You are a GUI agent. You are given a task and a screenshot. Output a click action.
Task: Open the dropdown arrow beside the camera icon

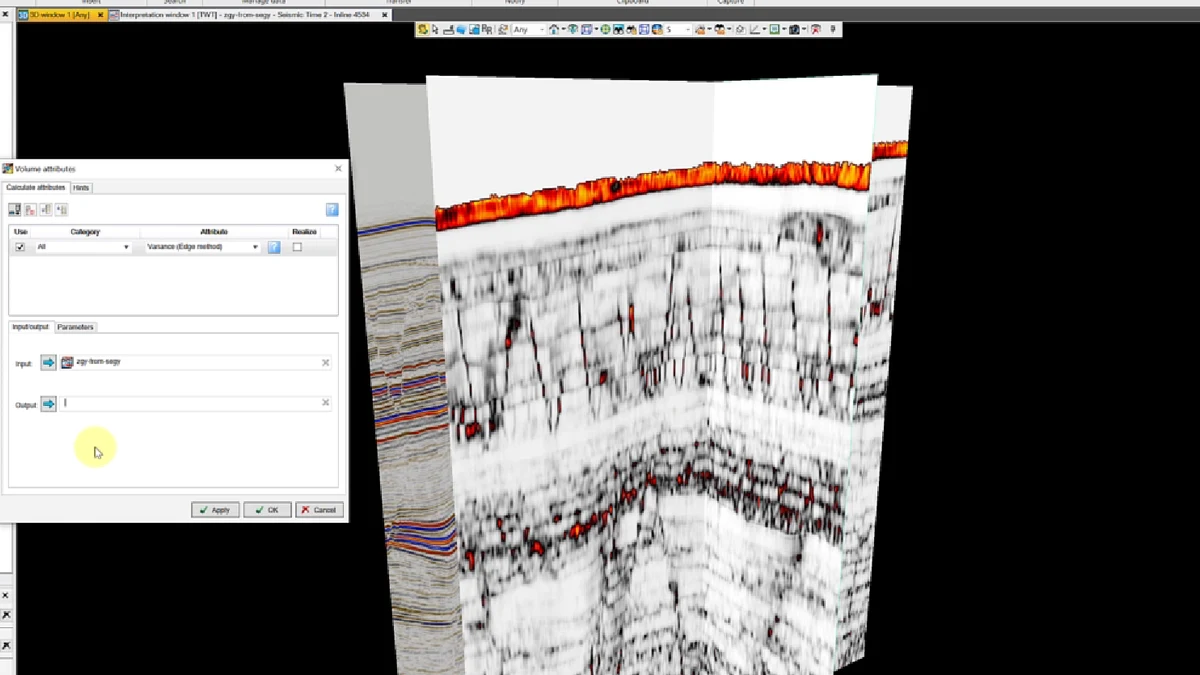(x=804, y=30)
